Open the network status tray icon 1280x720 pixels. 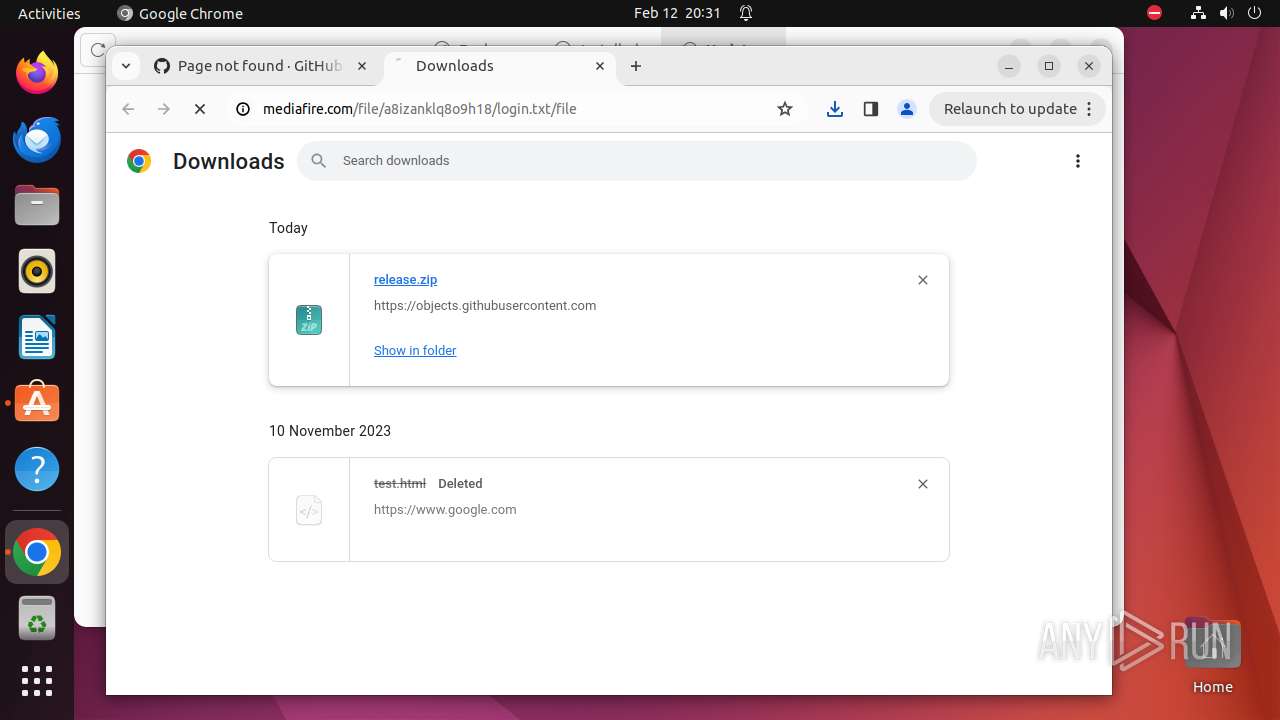coord(1198,13)
